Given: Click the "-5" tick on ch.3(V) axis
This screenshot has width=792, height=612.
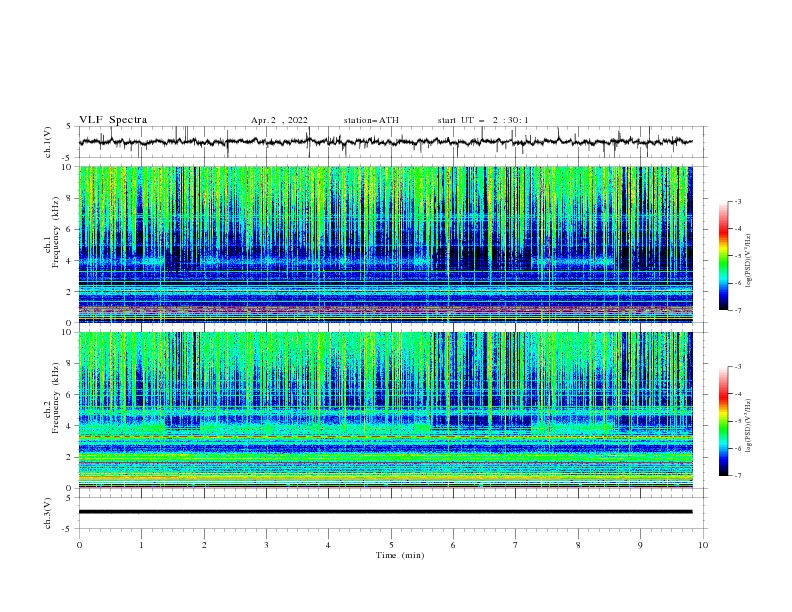Looking at the screenshot, I should tap(67, 529).
